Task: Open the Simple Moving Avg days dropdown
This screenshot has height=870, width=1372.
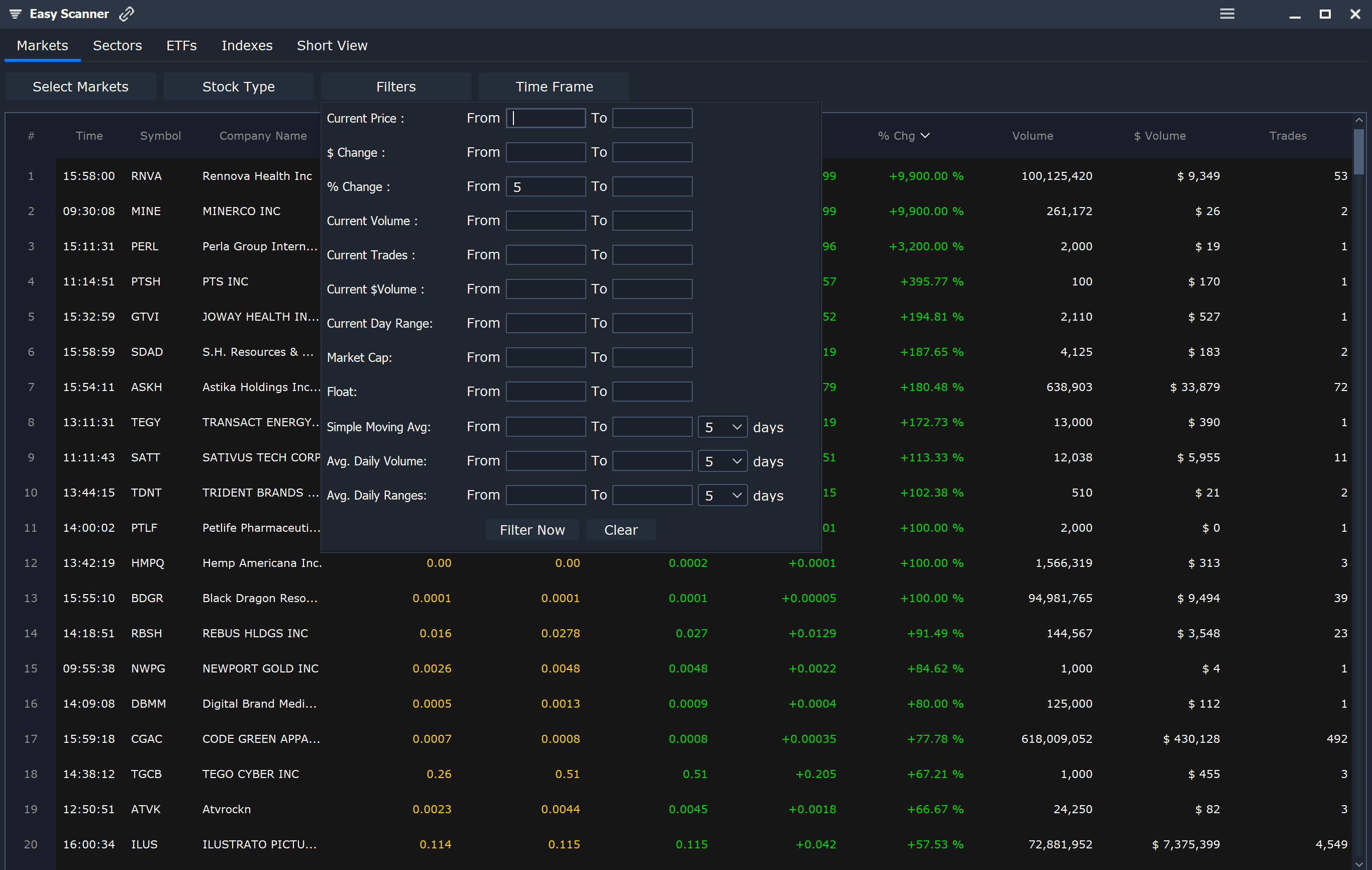Action: [x=722, y=426]
